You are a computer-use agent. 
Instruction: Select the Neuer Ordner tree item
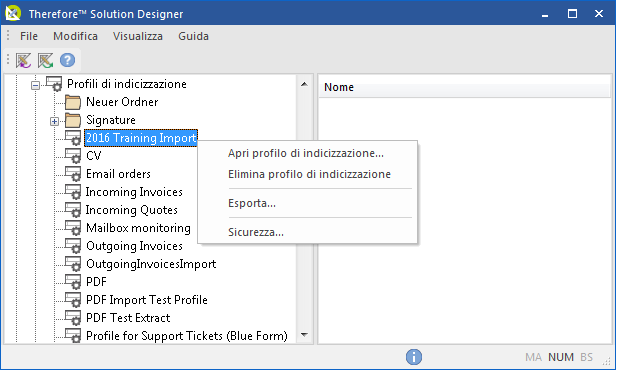122,102
